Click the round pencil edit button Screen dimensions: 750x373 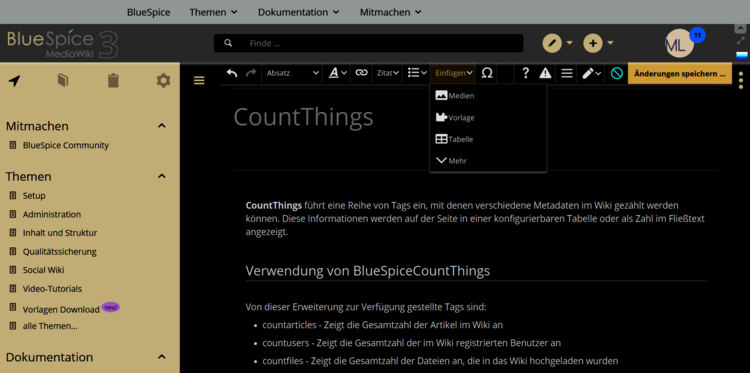(552, 44)
